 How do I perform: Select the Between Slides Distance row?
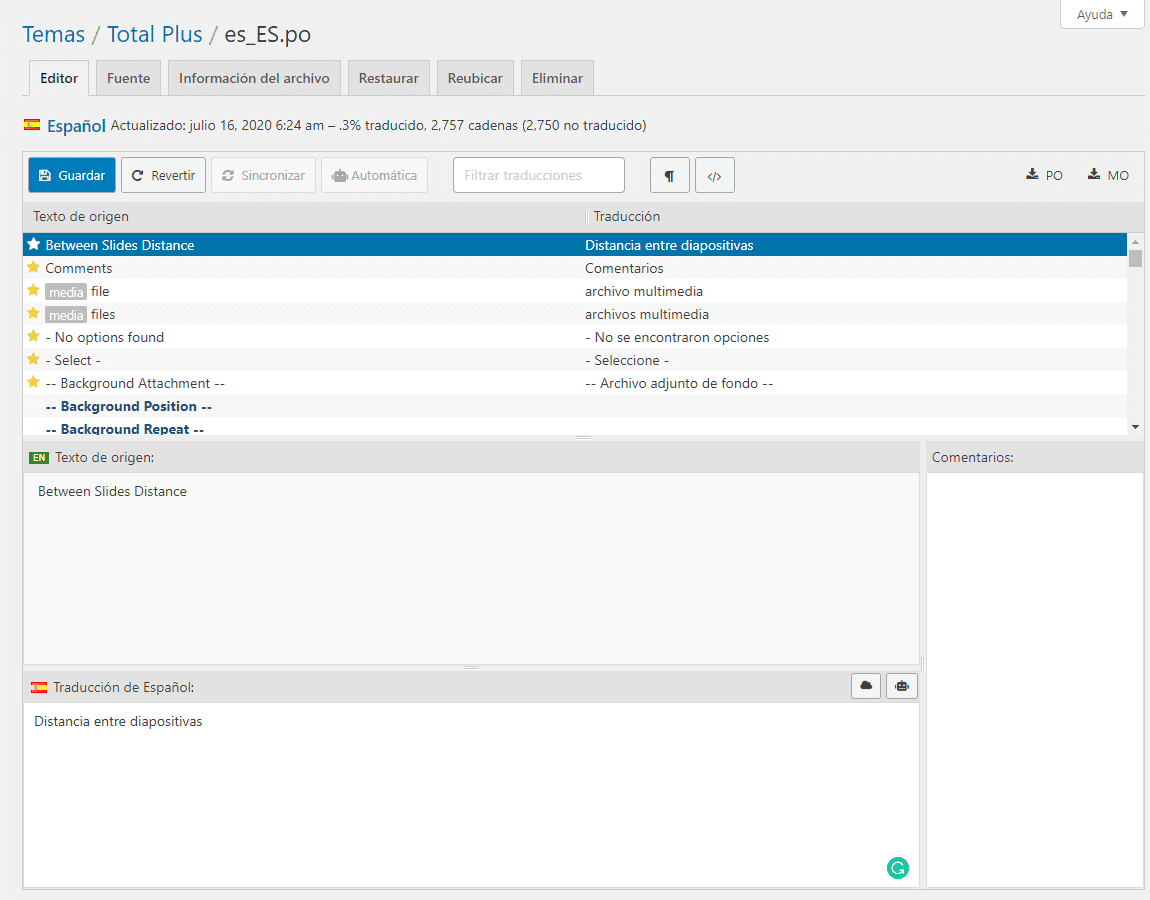575,245
